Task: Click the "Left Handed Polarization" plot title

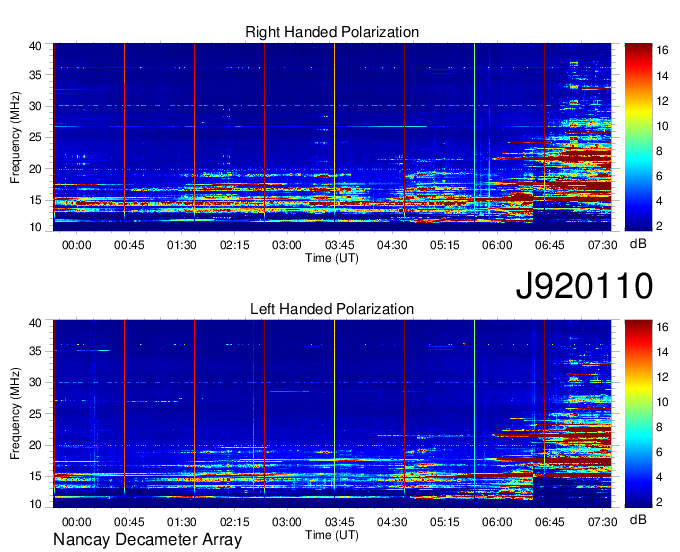Action: coord(332,309)
